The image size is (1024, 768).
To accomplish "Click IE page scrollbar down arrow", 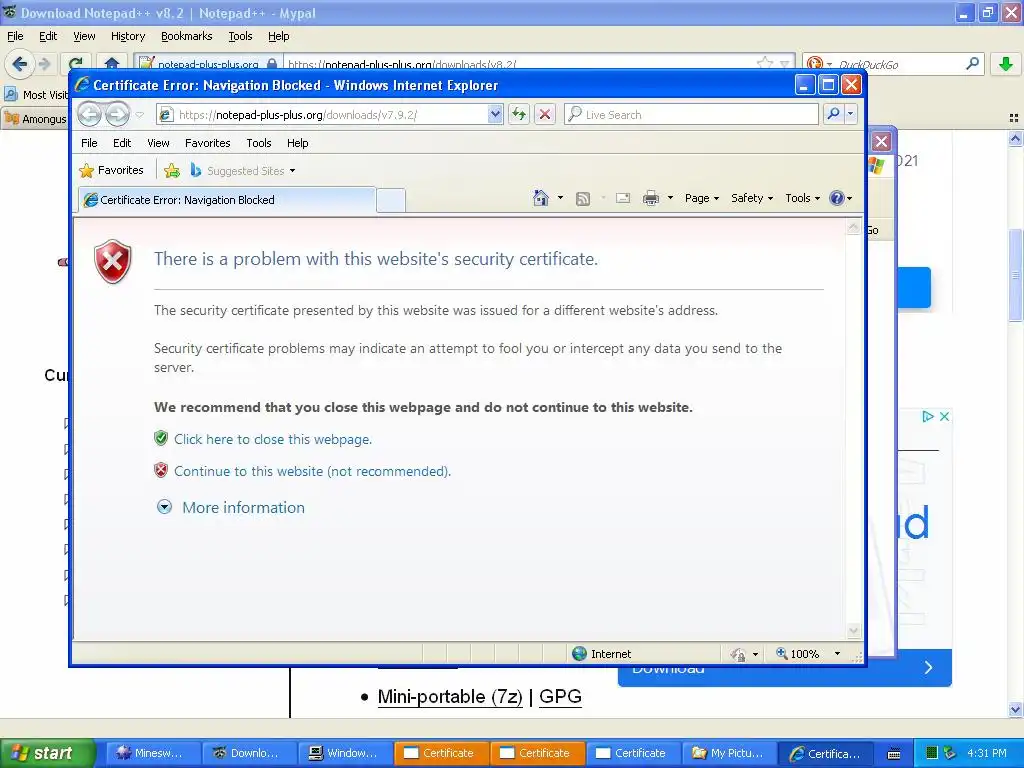I will [854, 631].
